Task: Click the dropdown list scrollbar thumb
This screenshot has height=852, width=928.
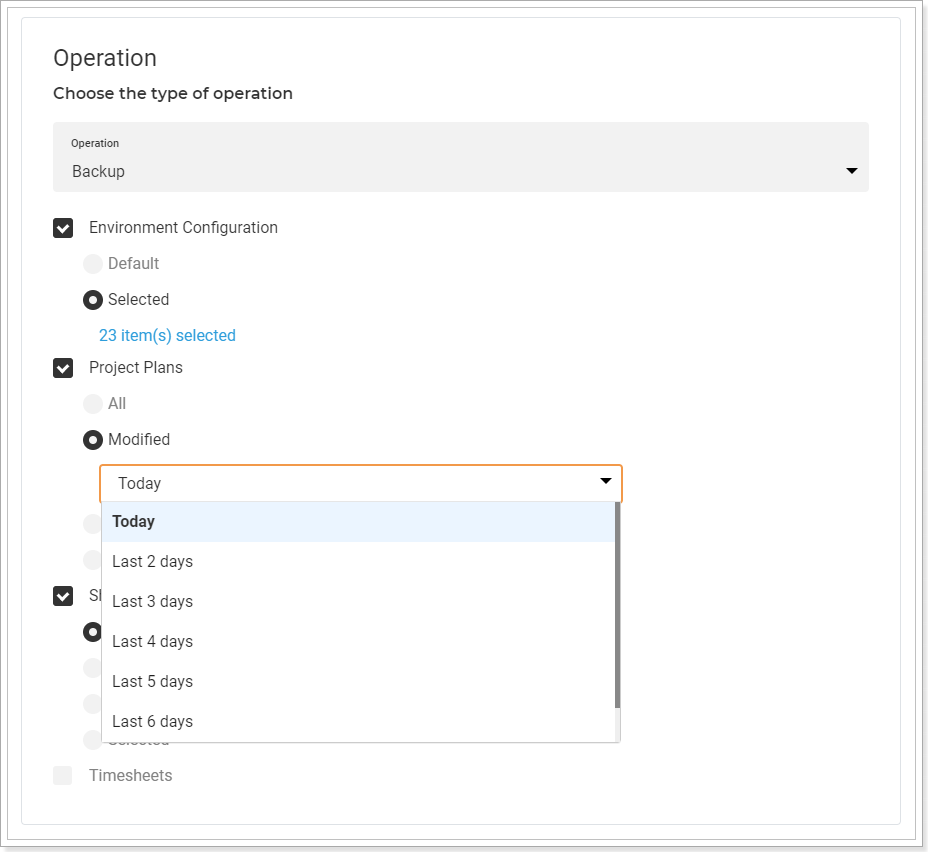Action: click(617, 605)
